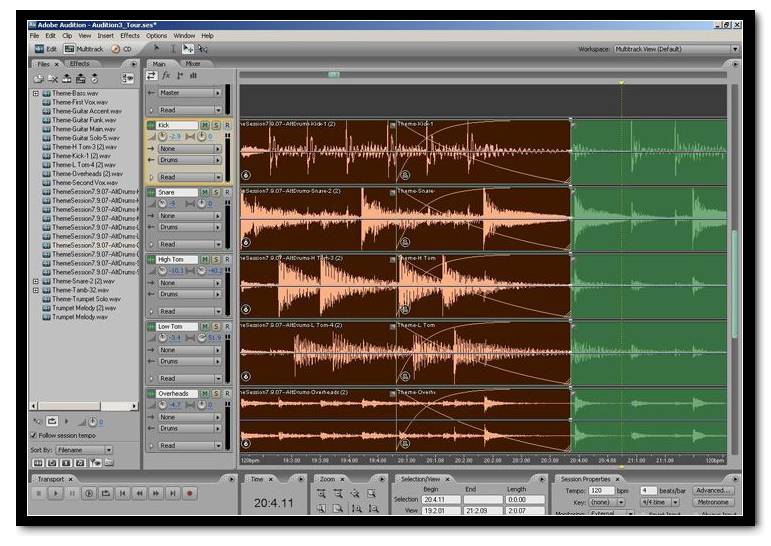Switch to the Effects tab beside Files
The height and width of the screenshot is (546, 771).
(80, 64)
